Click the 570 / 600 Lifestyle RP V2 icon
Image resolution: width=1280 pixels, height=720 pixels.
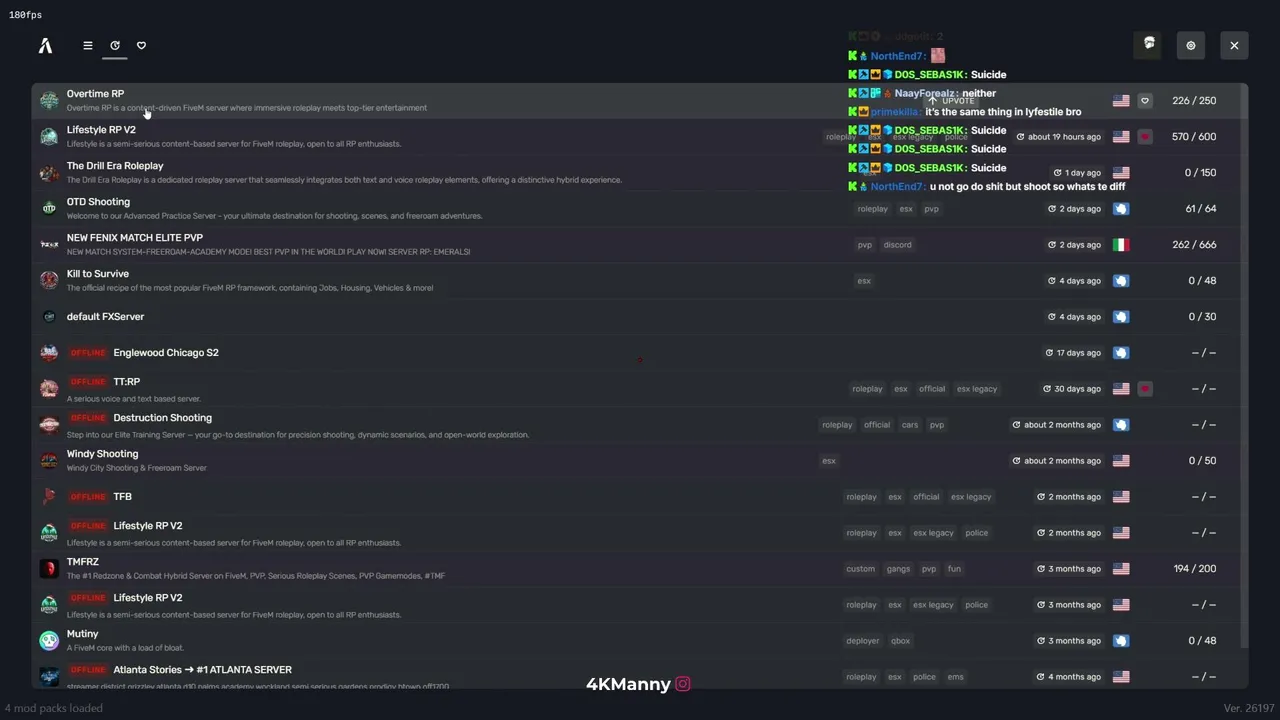click(x=49, y=136)
